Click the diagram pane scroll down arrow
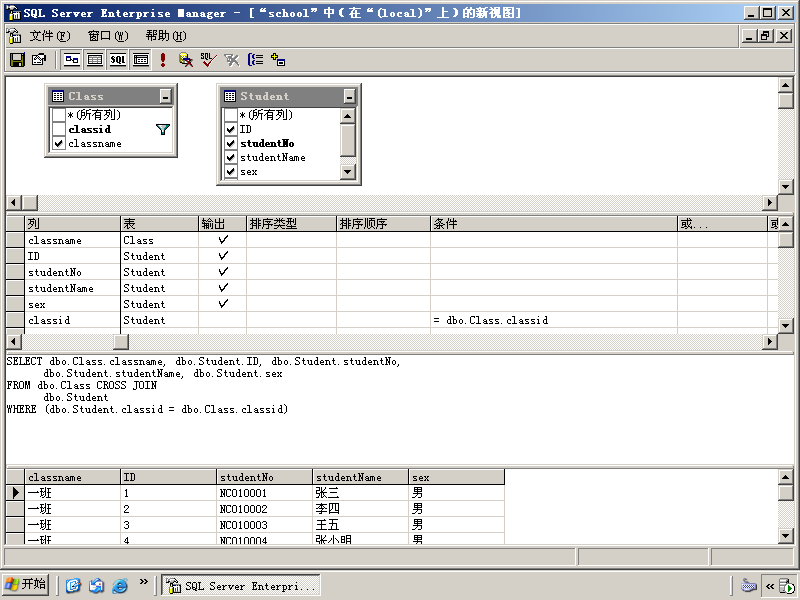This screenshot has width=800, height=600. [786, 186]
